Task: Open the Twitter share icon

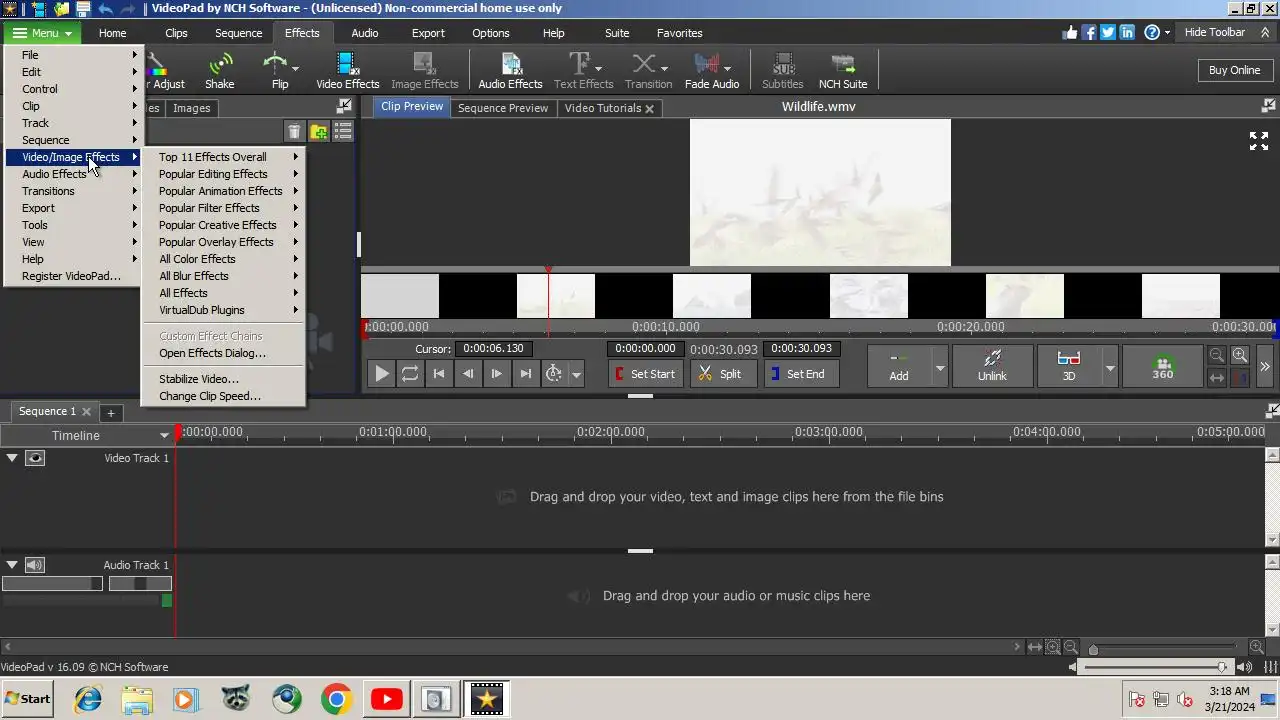Action: 1108,32
